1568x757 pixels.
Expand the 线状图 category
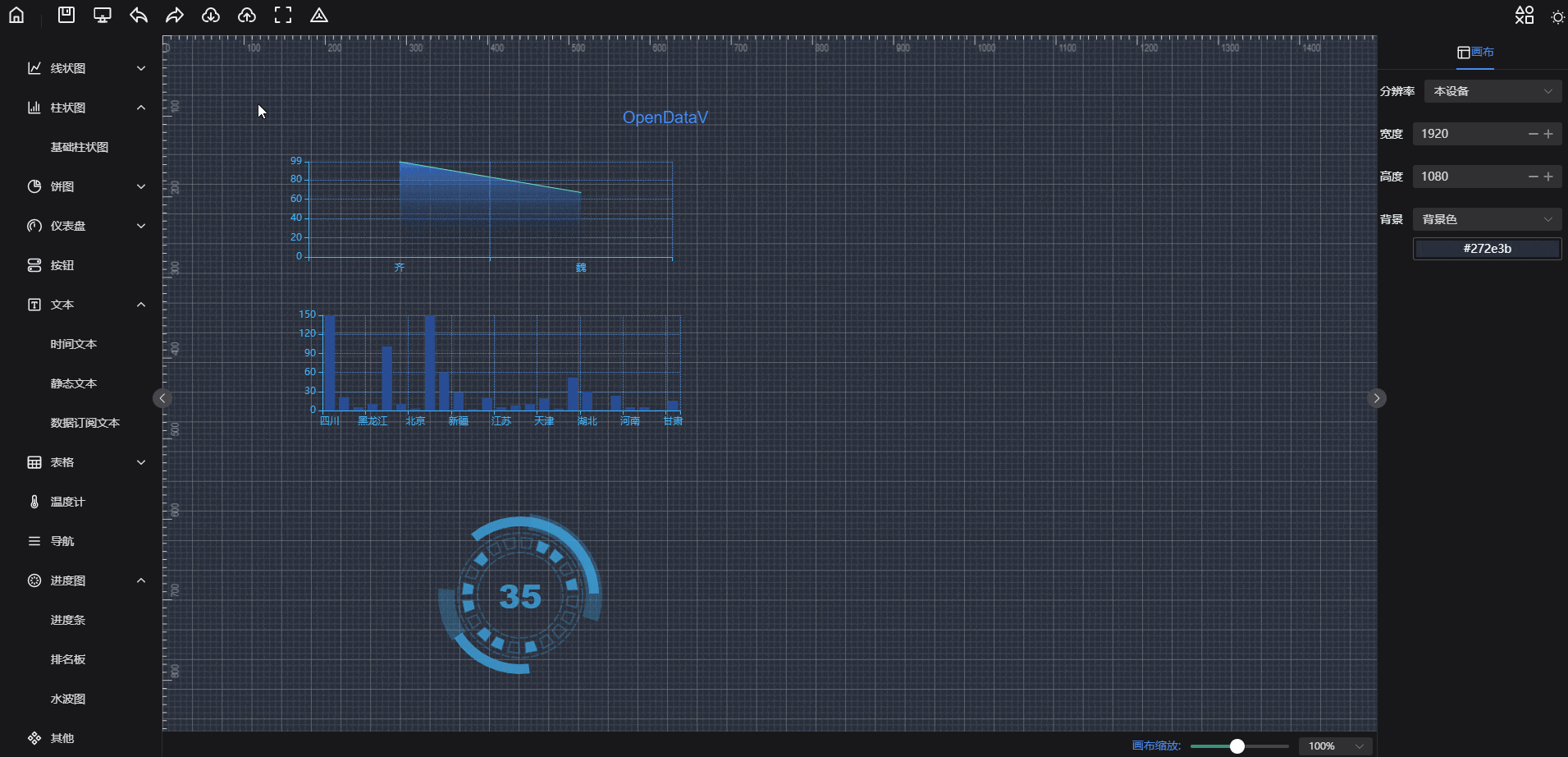pyautogui.click(x=86, y=68)
